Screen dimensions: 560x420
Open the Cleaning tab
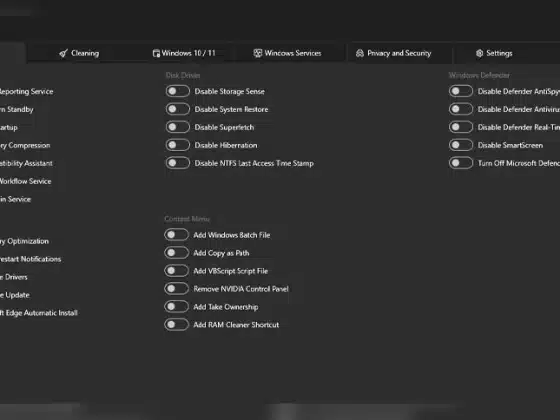[79, 53]
